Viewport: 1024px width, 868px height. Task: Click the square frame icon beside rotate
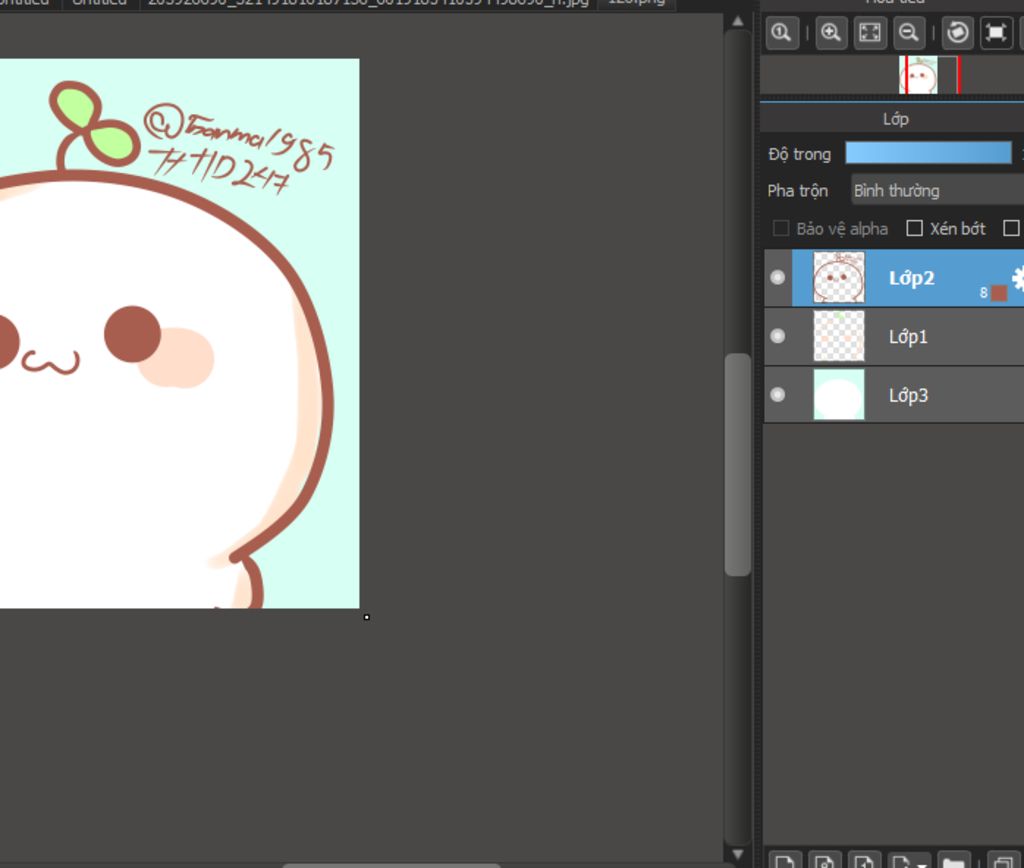coord(996,33)
